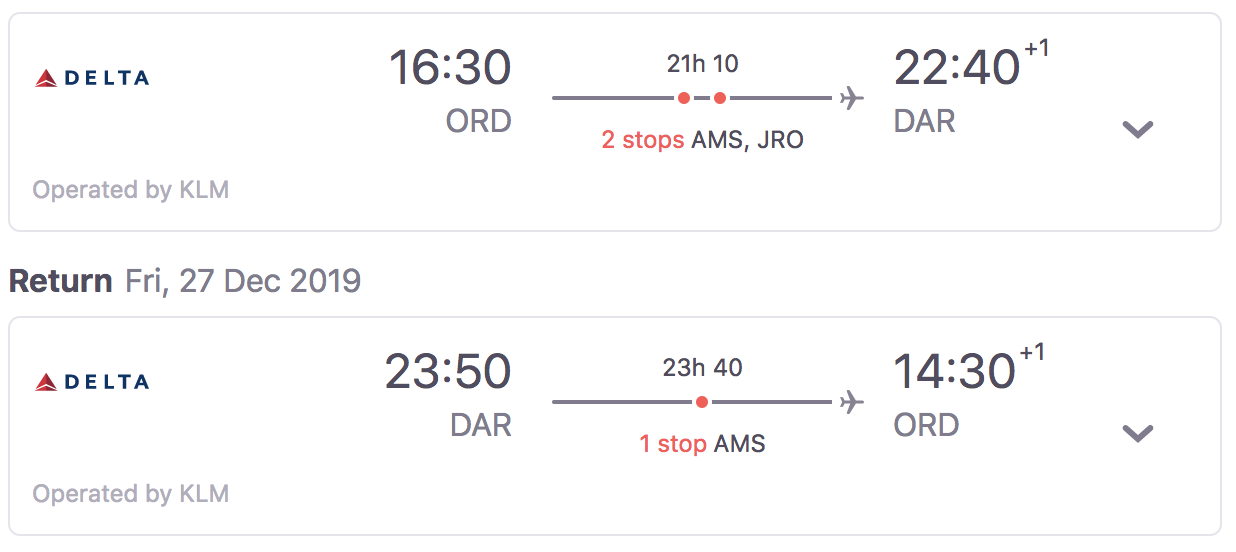Expand the return DAR to ORD flight details
The height and width of the screenshot is (552, 1236).
pyautogui.click(x=1138, y=433)
